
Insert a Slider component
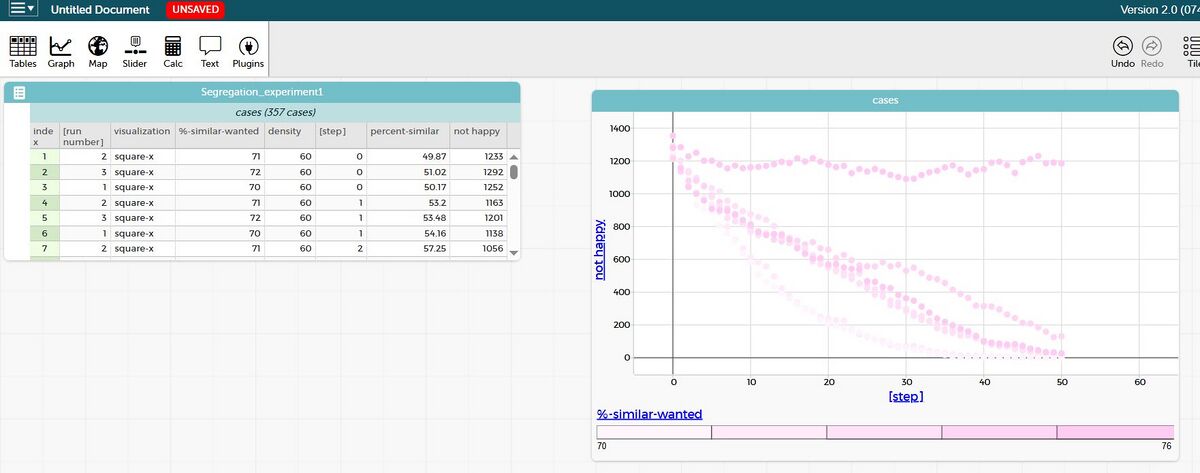[135, 51]
